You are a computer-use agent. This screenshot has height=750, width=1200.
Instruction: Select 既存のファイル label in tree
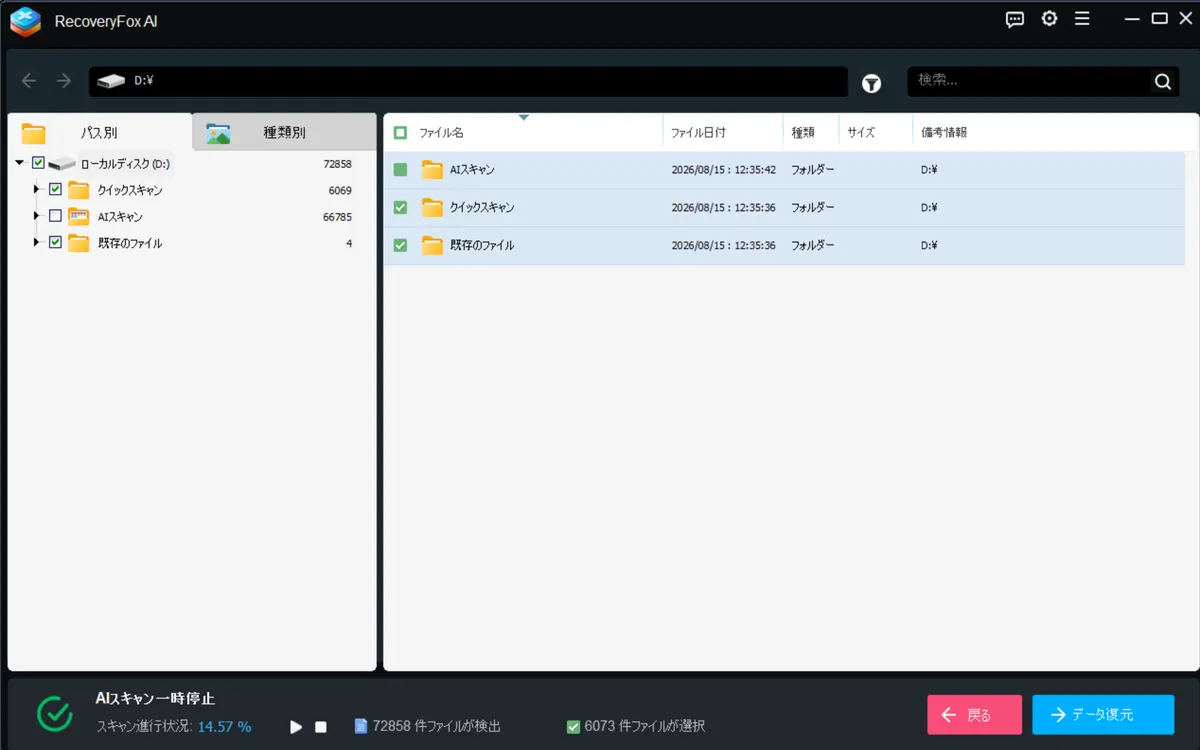pos(129,243)
